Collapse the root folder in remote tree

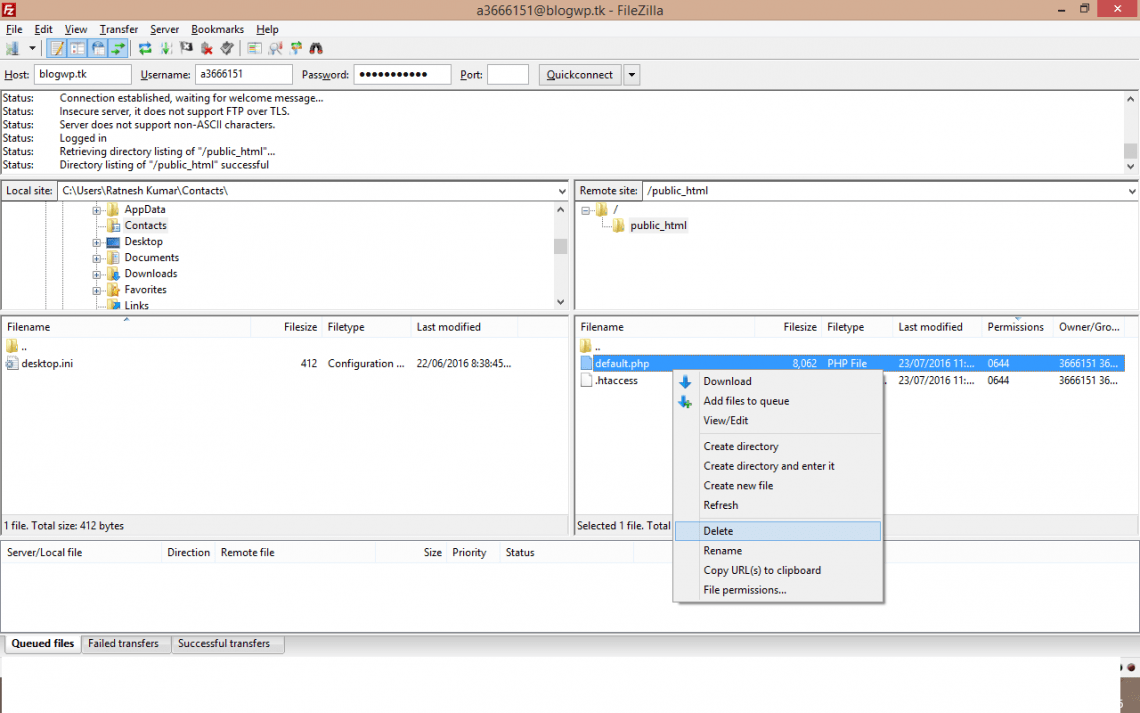coord(586,209)
